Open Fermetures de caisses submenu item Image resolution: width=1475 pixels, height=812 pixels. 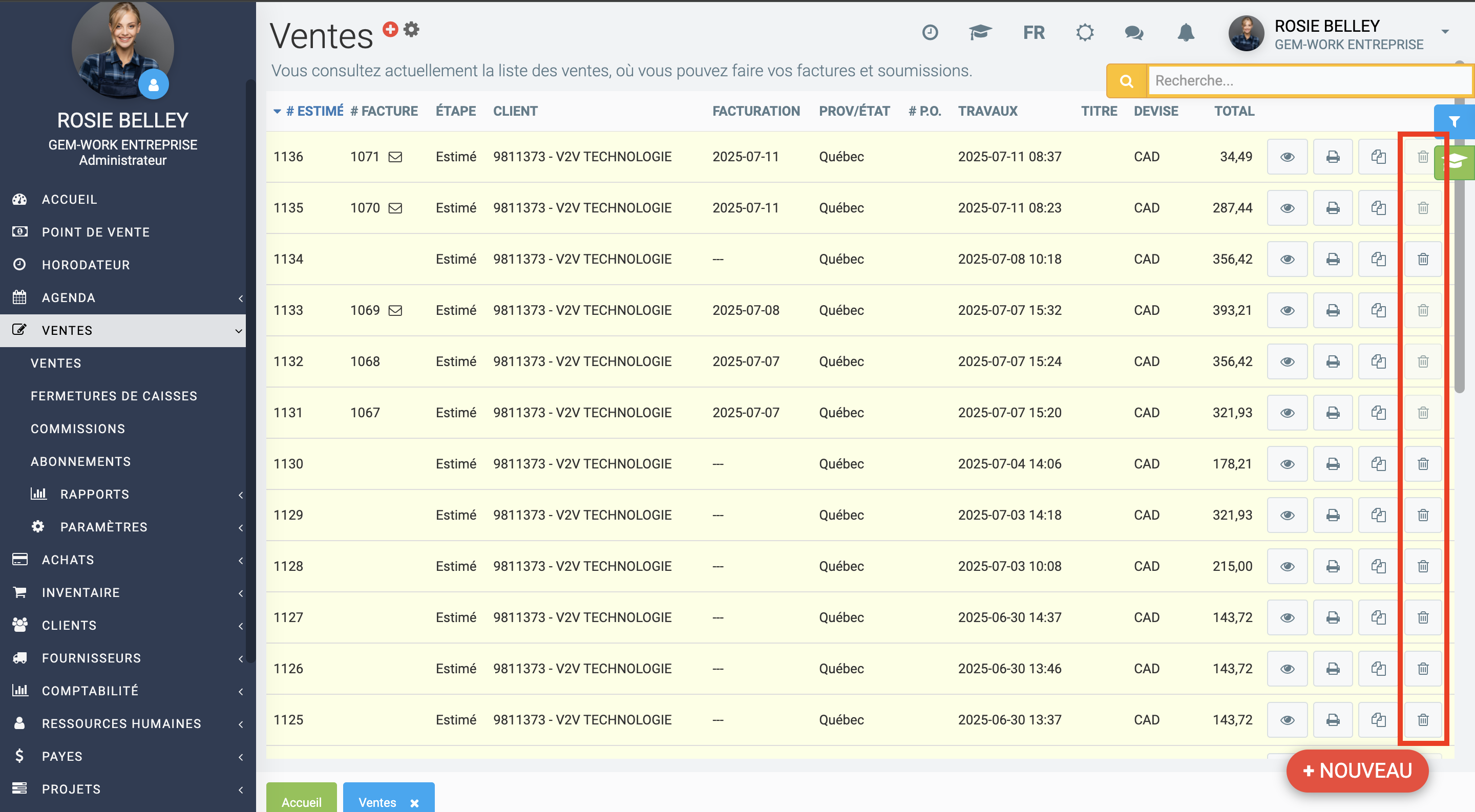coord(113,396)
